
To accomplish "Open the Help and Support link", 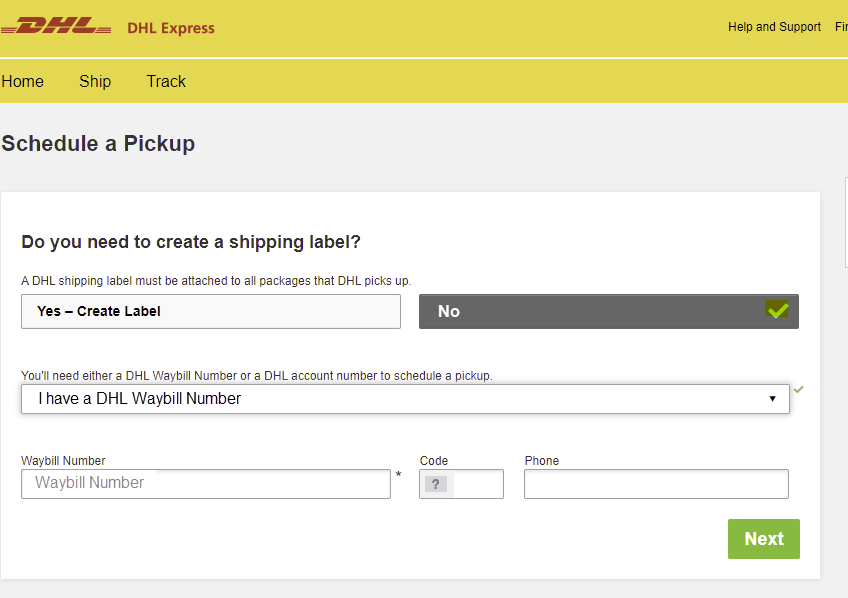I will (774, 27).
